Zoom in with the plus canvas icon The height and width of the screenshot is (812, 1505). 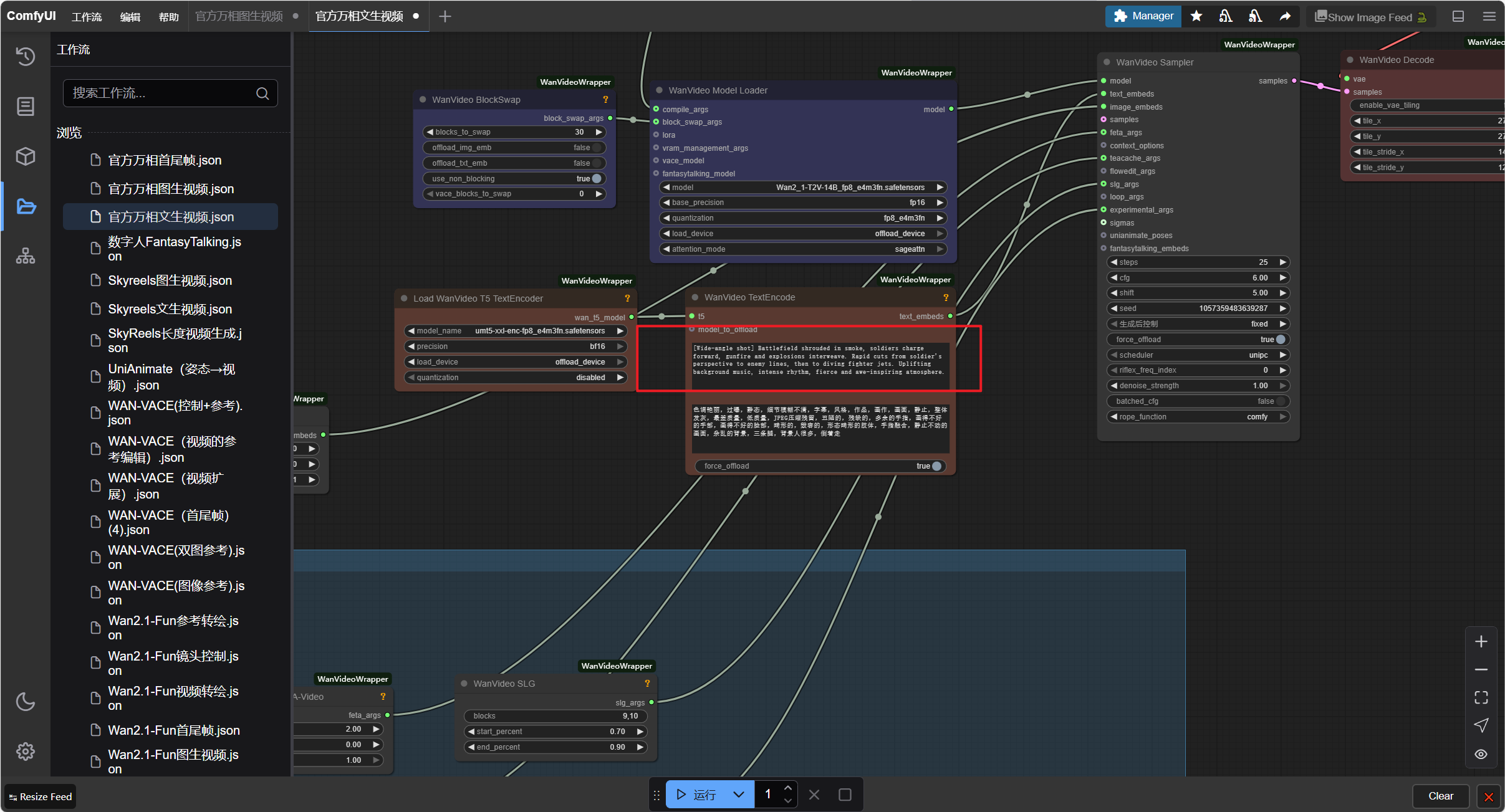pos(1481,642)
